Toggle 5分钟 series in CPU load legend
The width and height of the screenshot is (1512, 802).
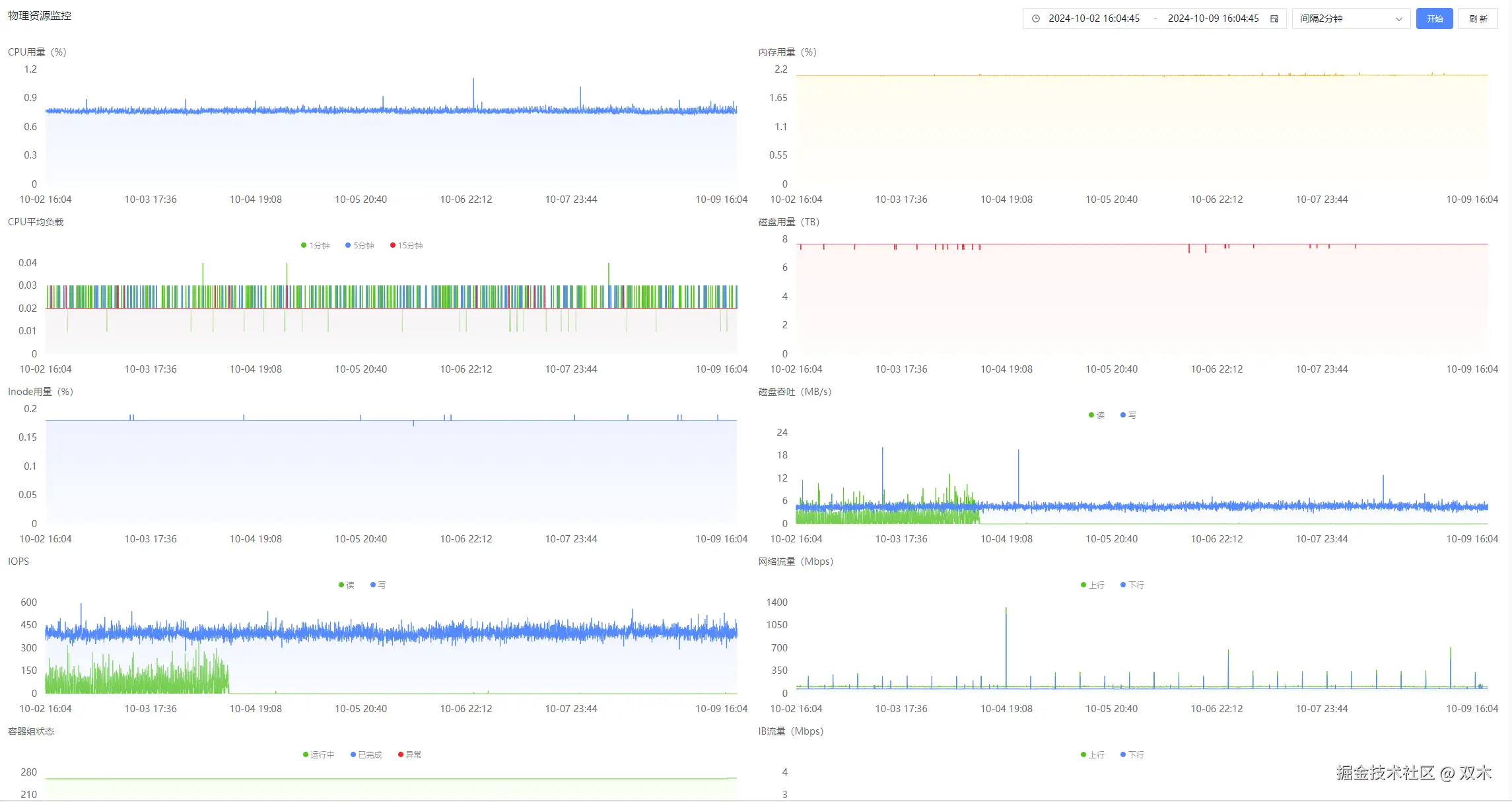point(360,246)
